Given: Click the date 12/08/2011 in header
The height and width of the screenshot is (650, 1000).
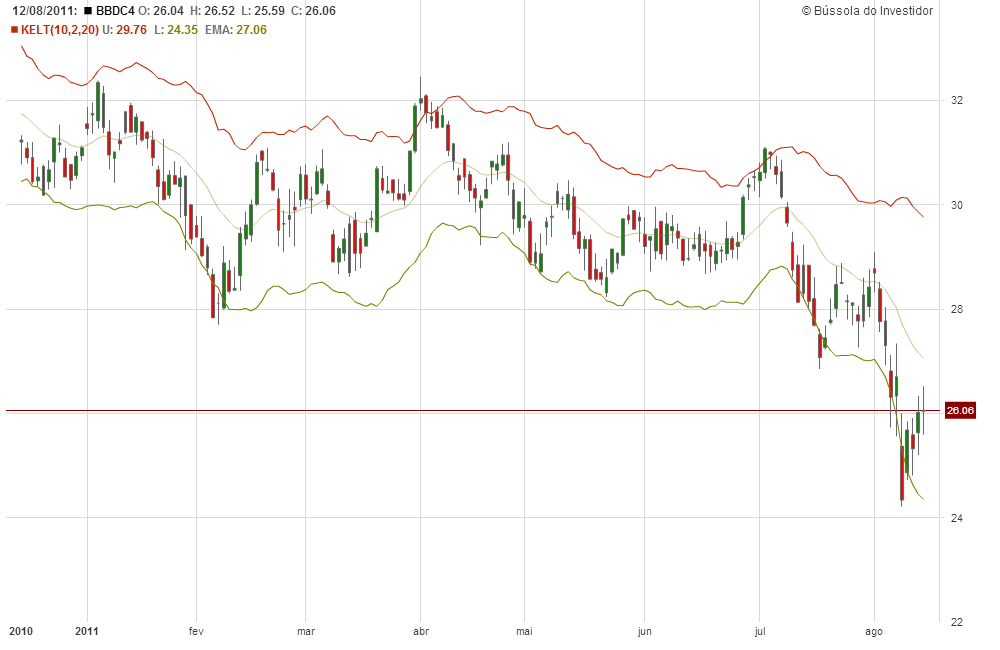Looking at the screenshot, I should coord(45,11).
